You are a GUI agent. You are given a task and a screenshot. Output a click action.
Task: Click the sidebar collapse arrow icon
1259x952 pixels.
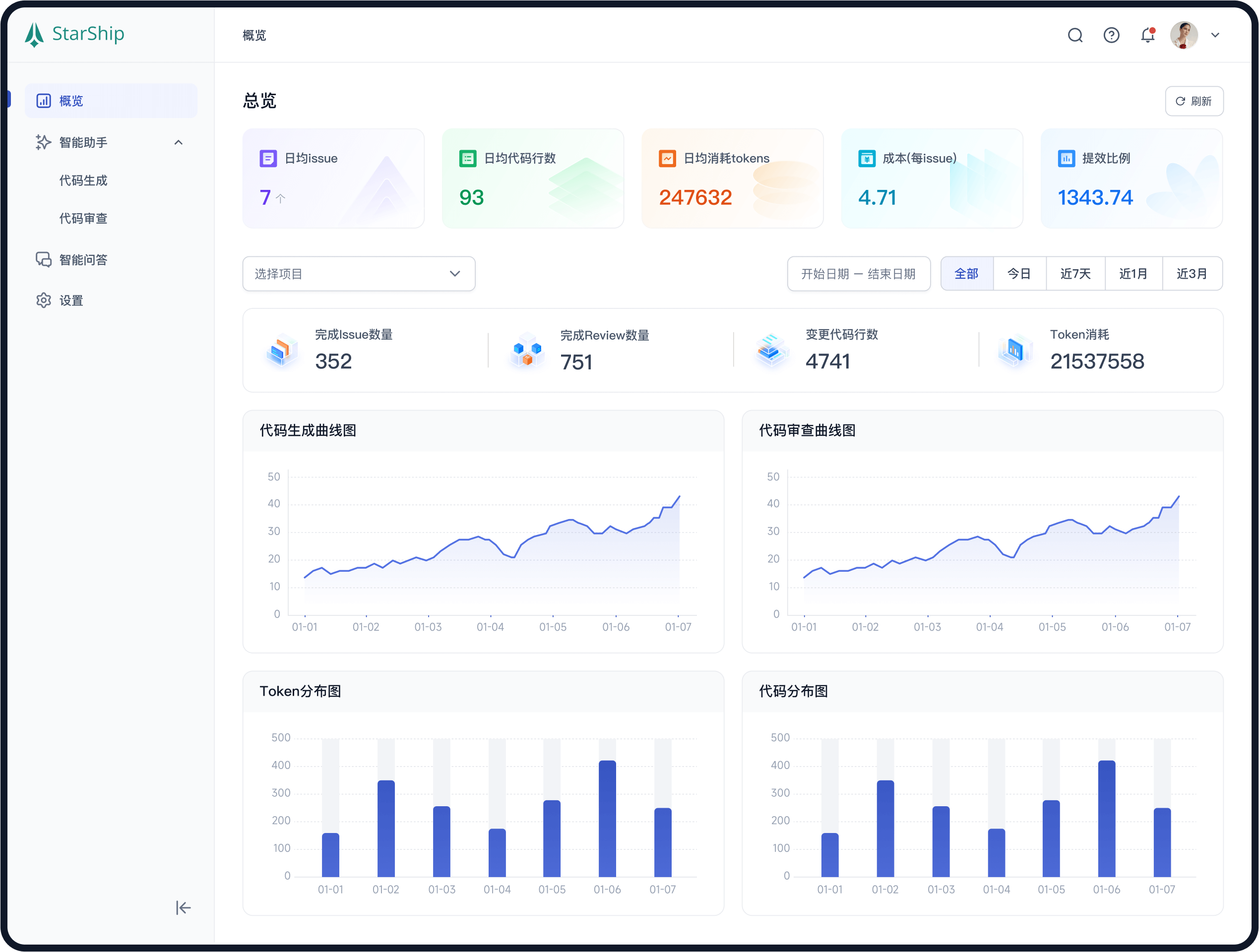pyautogui.click(x=183, y=907)
